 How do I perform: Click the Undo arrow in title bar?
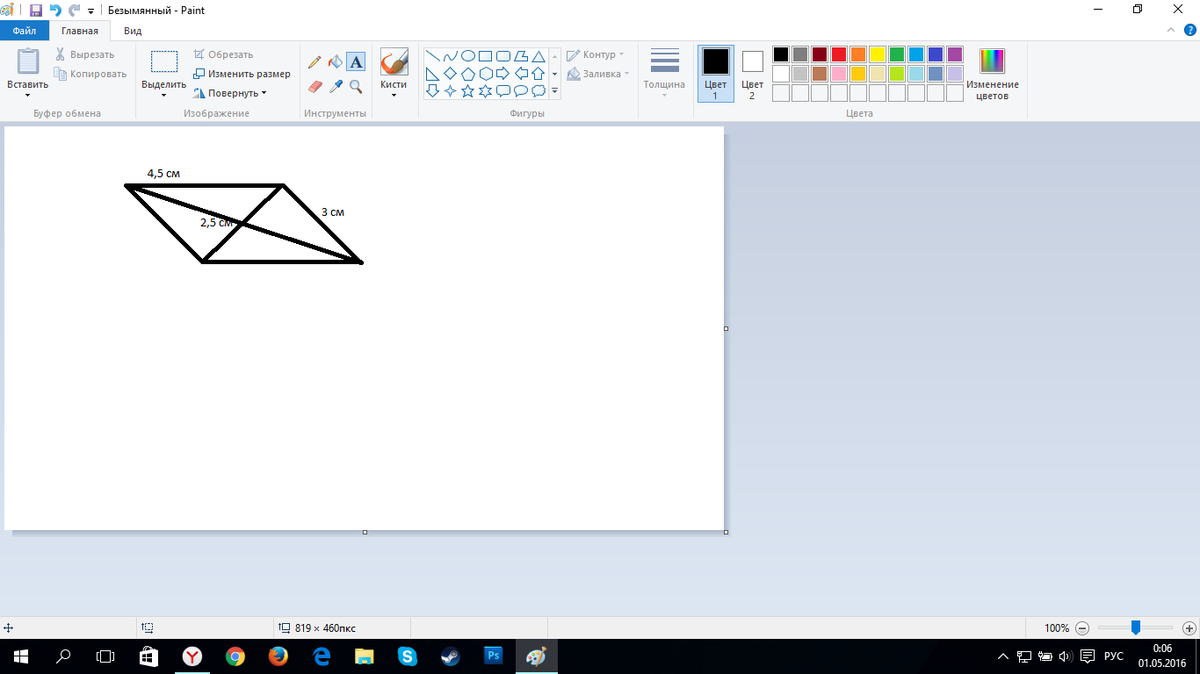56,10
